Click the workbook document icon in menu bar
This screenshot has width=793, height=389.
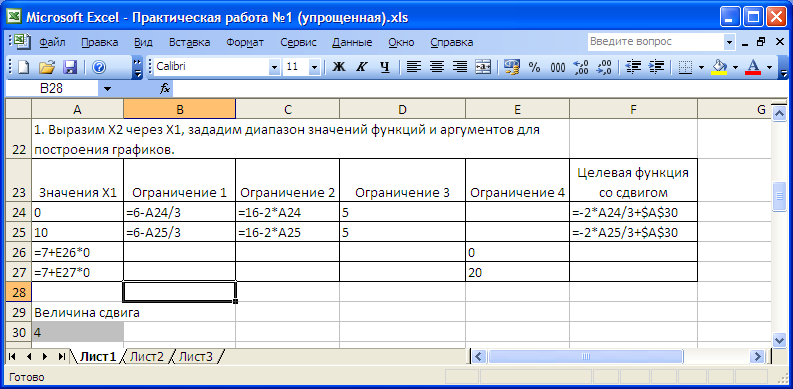pyautogui.click(x=21, y=42)
